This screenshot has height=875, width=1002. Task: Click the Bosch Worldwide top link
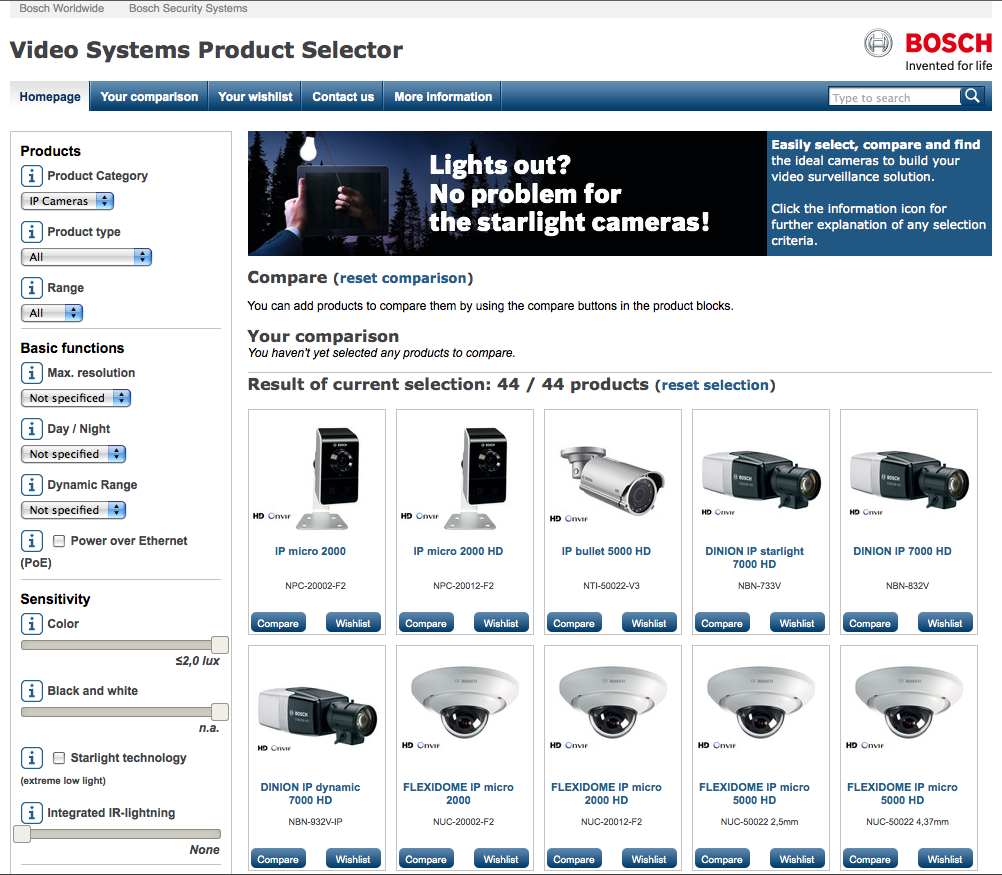point(61,8)
